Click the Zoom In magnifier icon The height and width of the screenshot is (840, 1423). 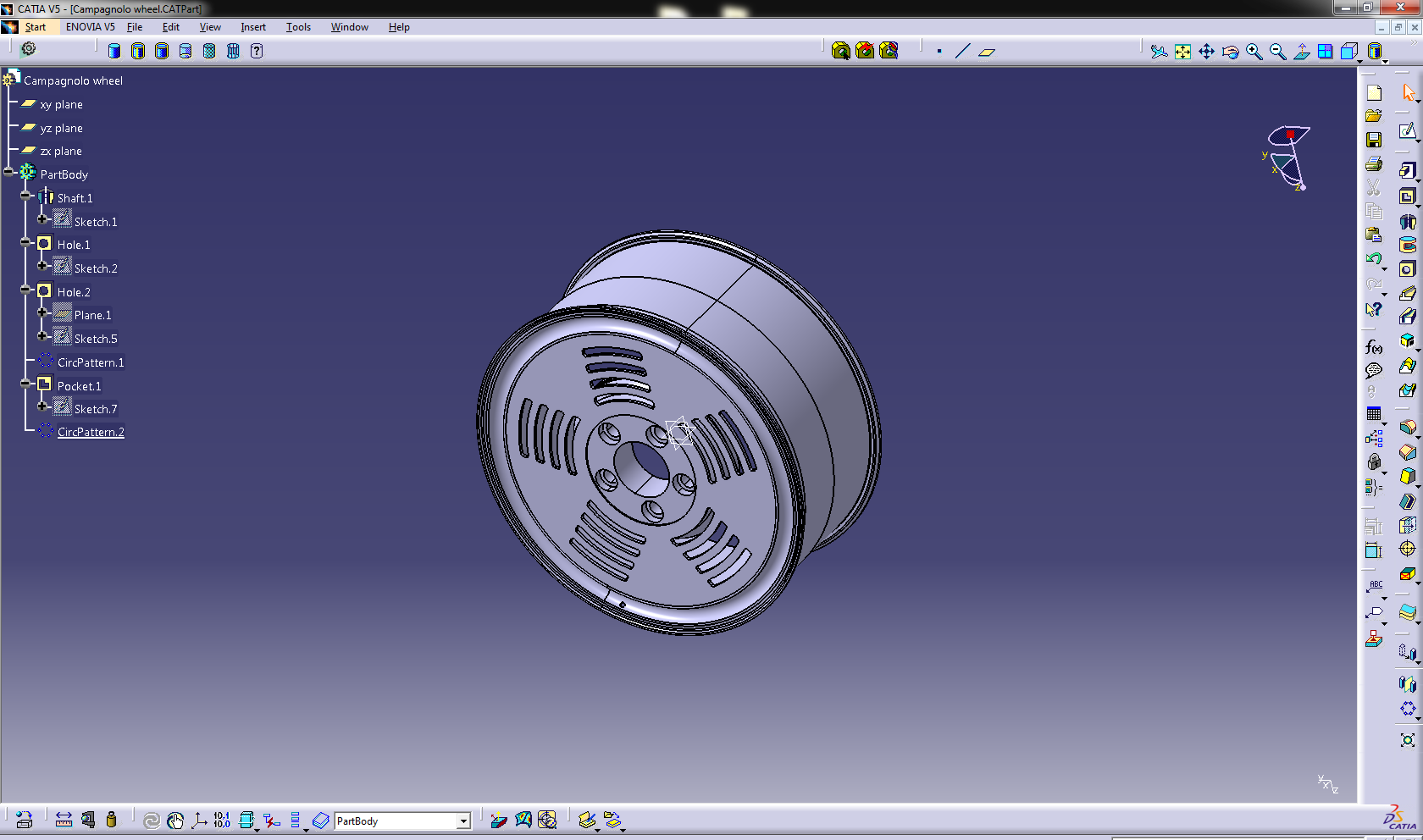point(1254,52)
